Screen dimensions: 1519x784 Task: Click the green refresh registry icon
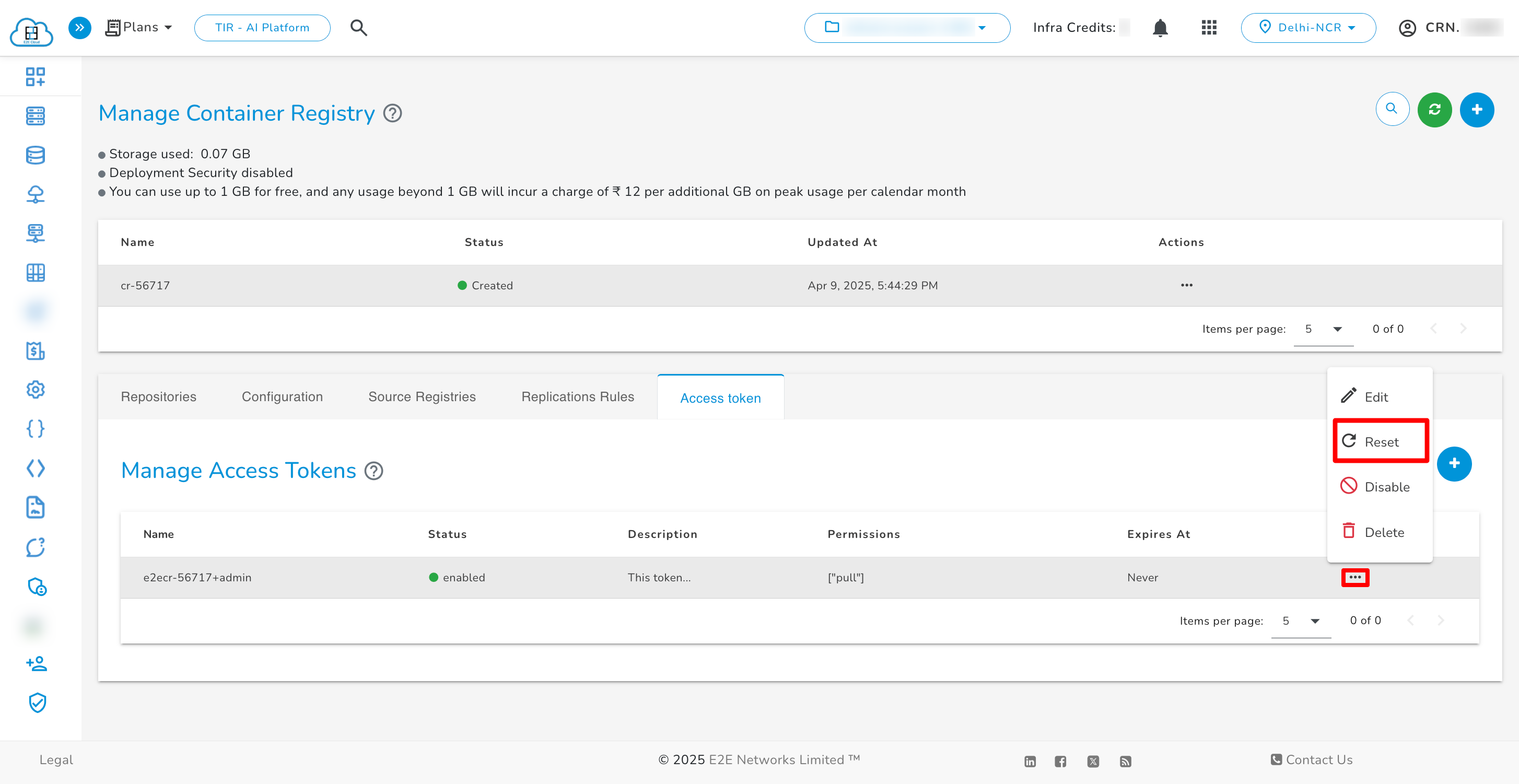point(1434,110)
